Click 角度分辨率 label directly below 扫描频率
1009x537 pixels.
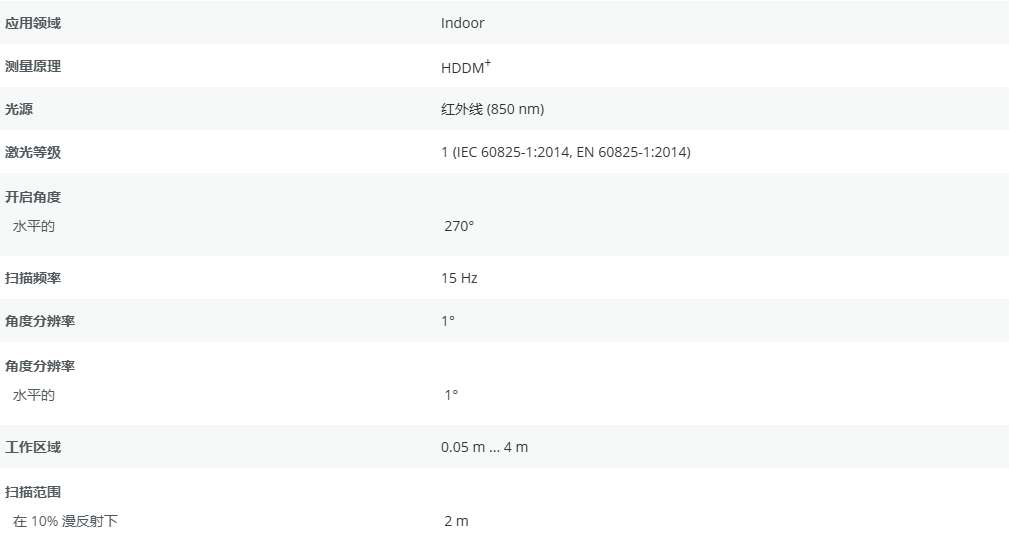[x=40, y=321]
